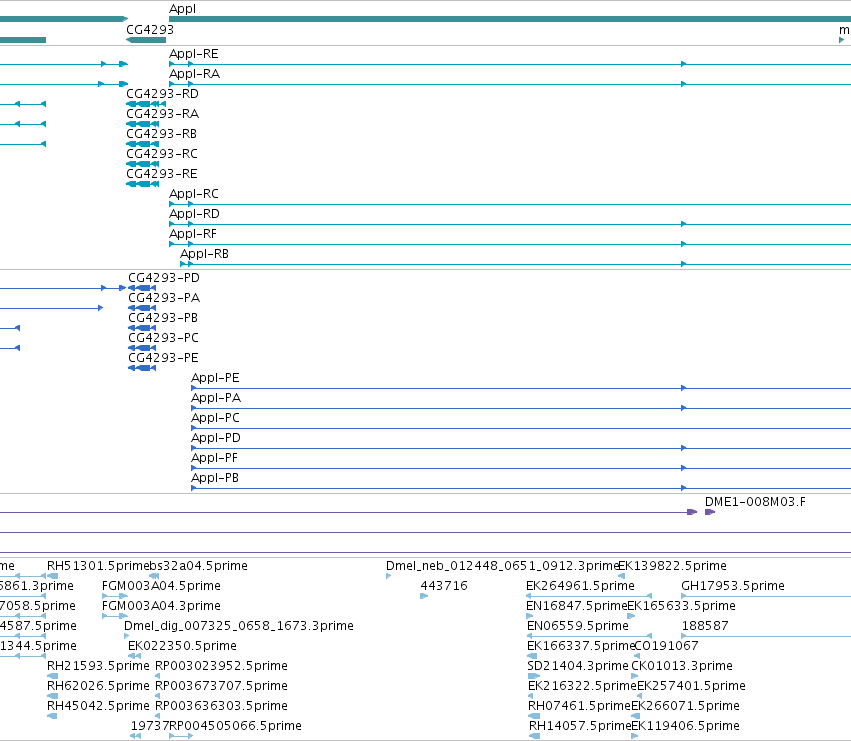Viewport: 851px width, 741px height.
Task: Open the Appl-PA protein feature
Action: [x=216, y=398]
